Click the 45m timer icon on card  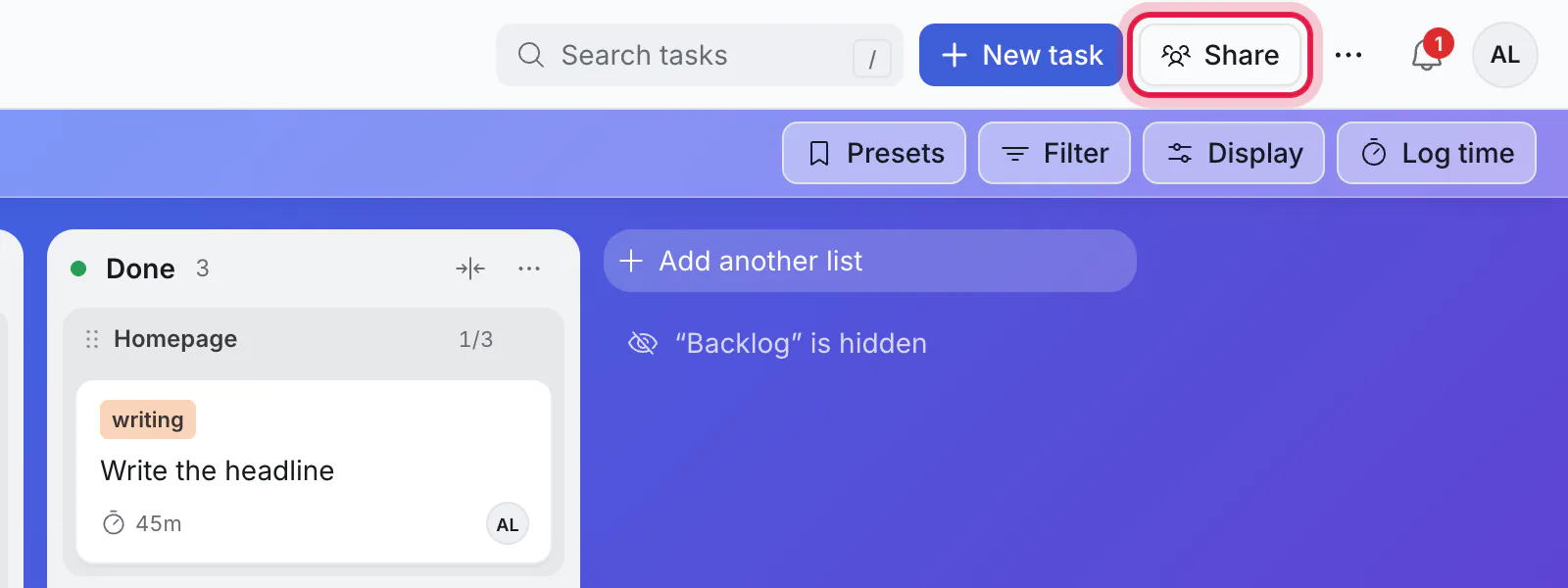pyautogui.click(x=114, y=523)
